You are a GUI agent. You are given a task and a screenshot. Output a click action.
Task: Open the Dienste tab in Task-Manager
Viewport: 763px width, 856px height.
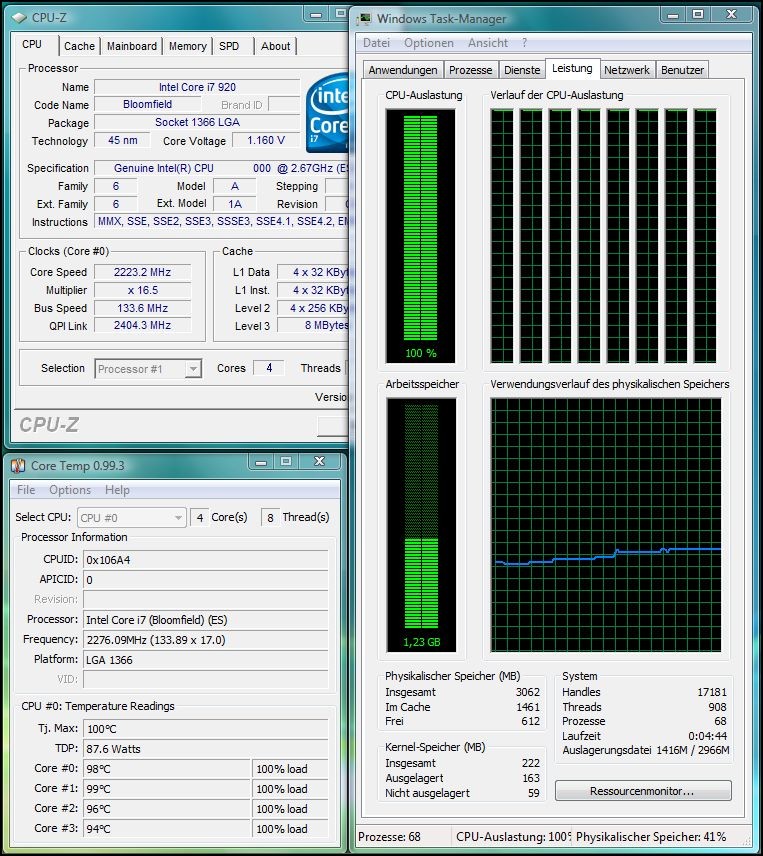click(x=522, y=70)
